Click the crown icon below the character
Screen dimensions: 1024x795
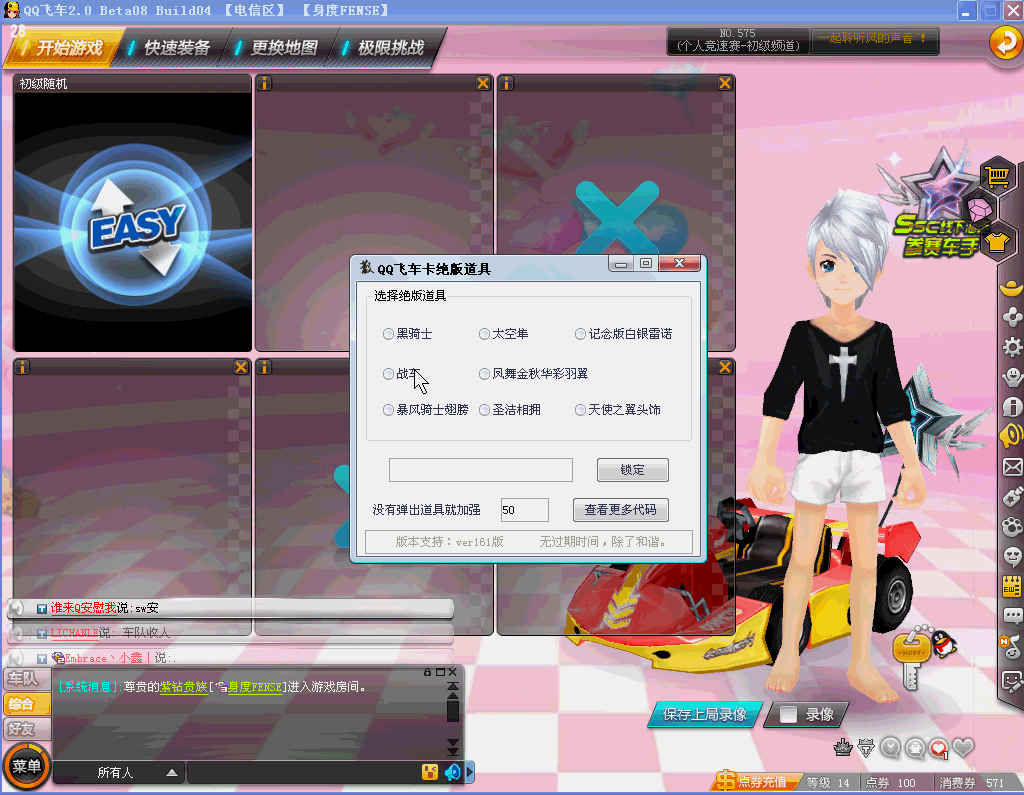point(843,747)
